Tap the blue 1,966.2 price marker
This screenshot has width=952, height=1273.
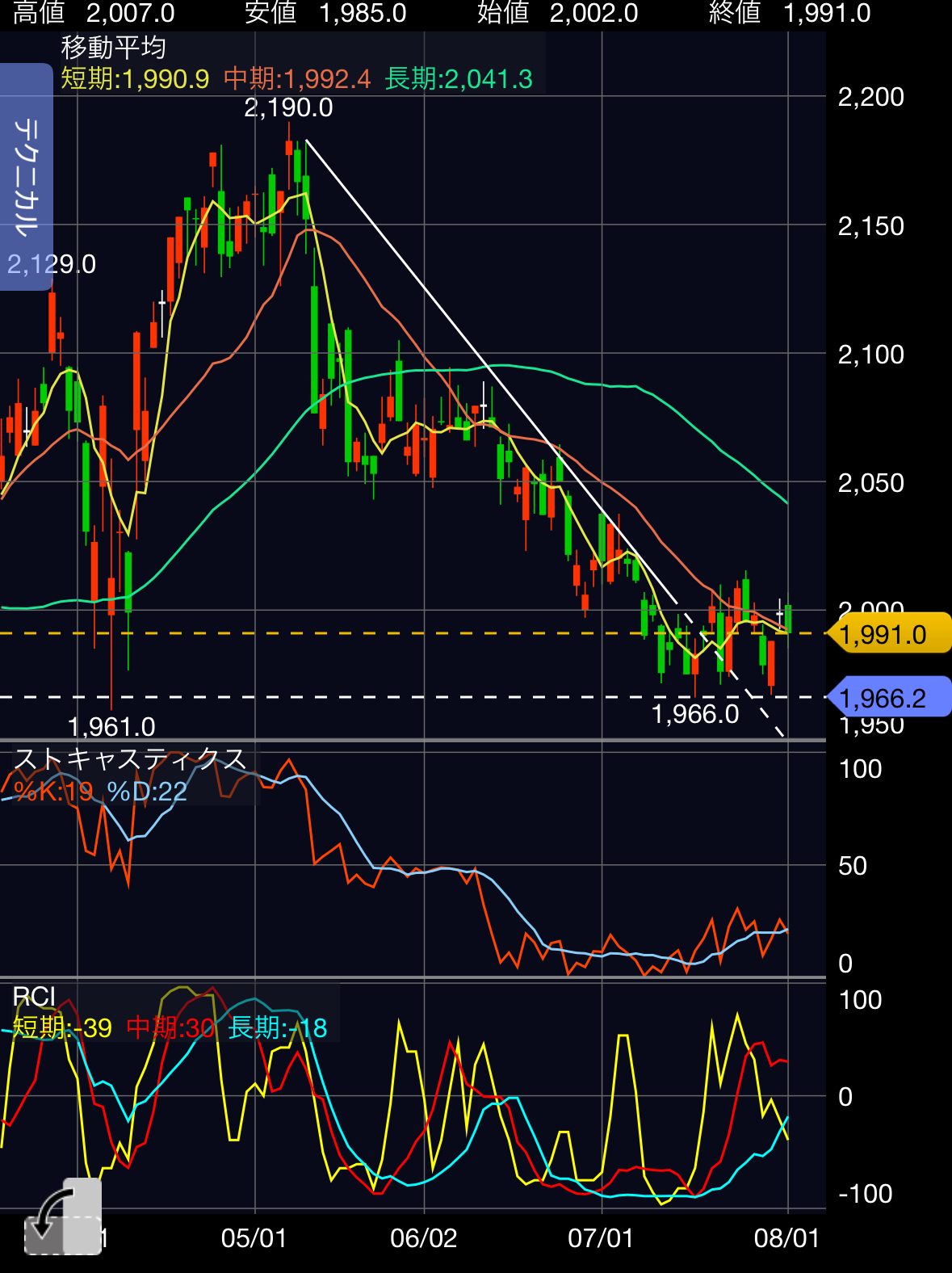coord(889,697)
